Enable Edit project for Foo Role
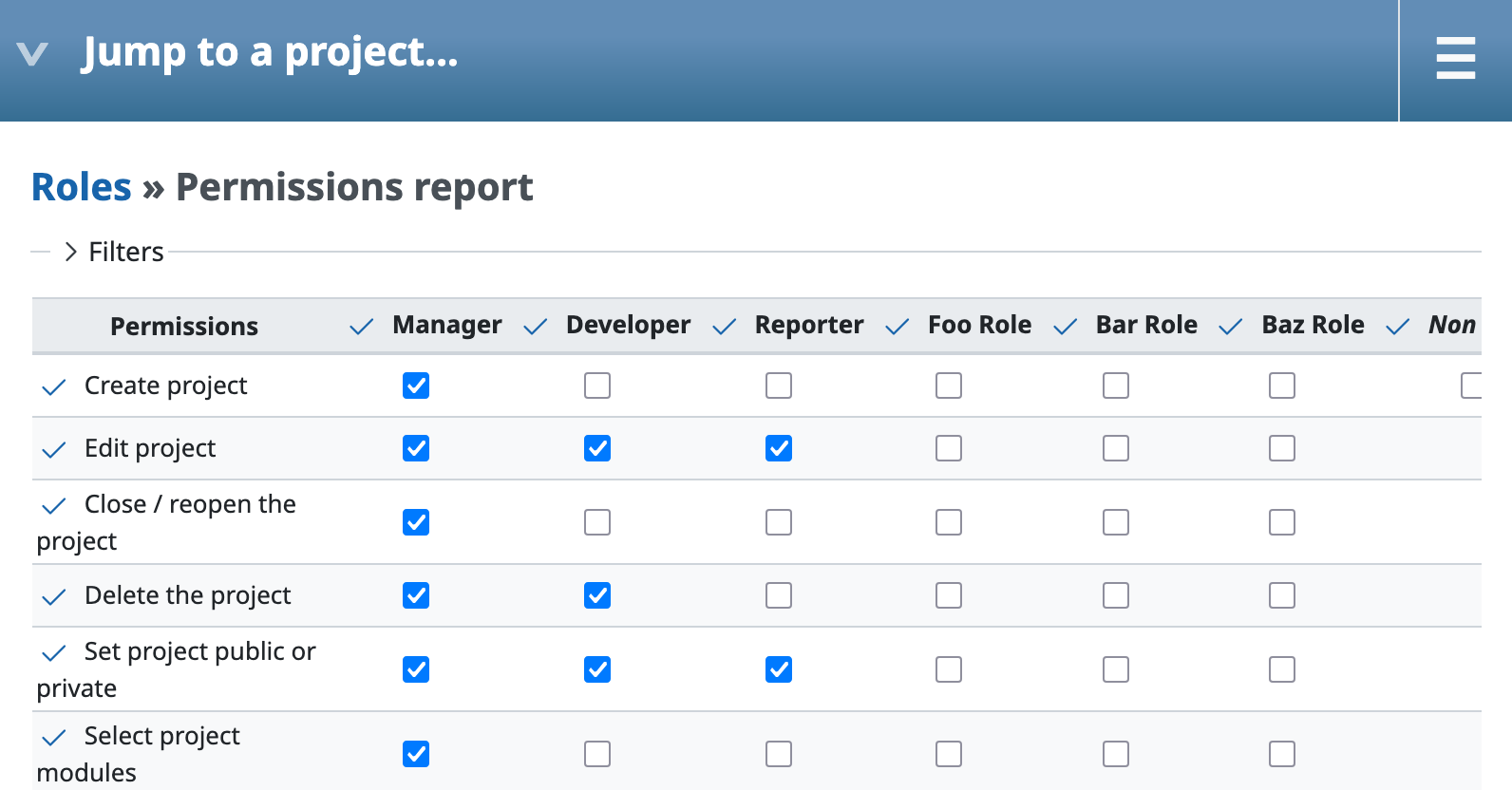1512x790 pixels. [949, 448]
